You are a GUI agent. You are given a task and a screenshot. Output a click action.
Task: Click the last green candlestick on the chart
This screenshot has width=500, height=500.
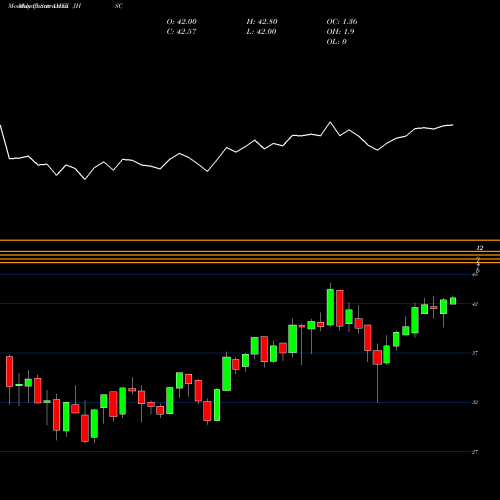click(453, 301)
